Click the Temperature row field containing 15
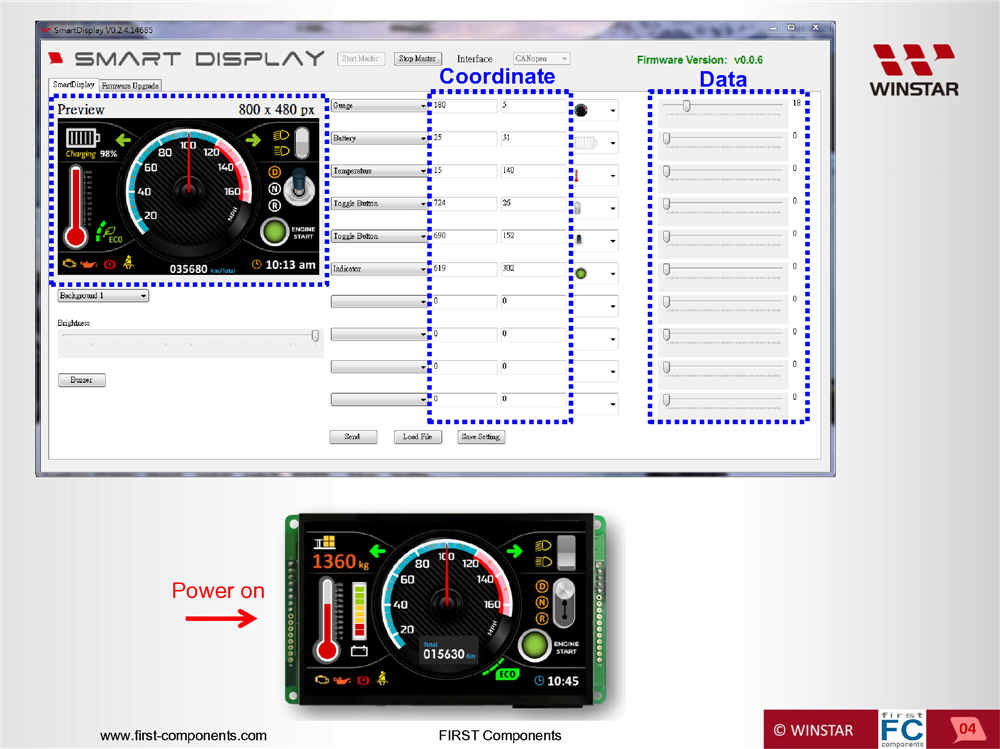 click(464, 171)
